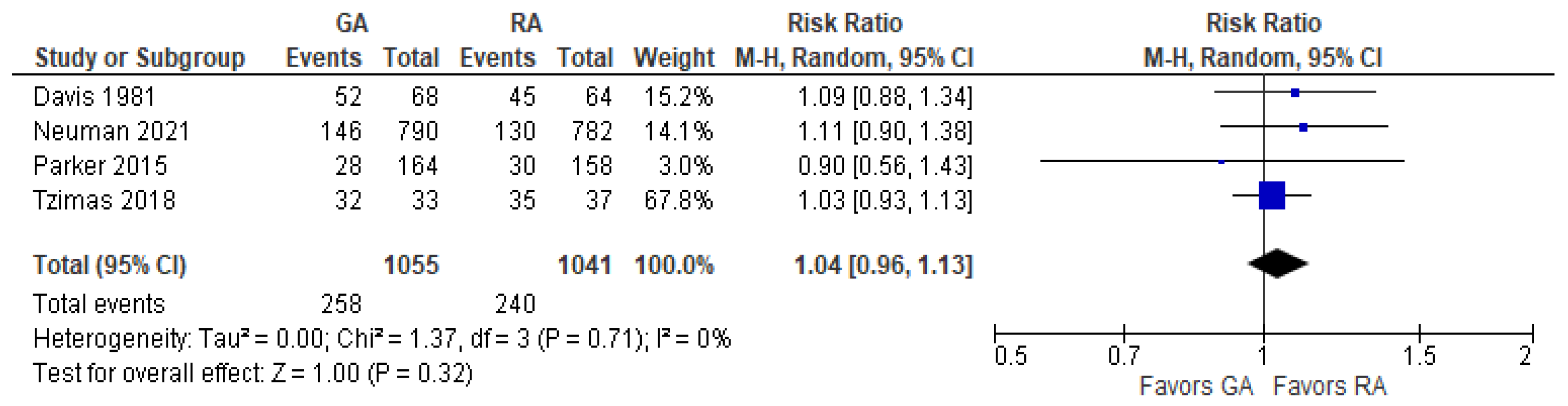Select the large Tzimas 2018 blue square
The image size is (1568, 406).
click(1271, 196)
